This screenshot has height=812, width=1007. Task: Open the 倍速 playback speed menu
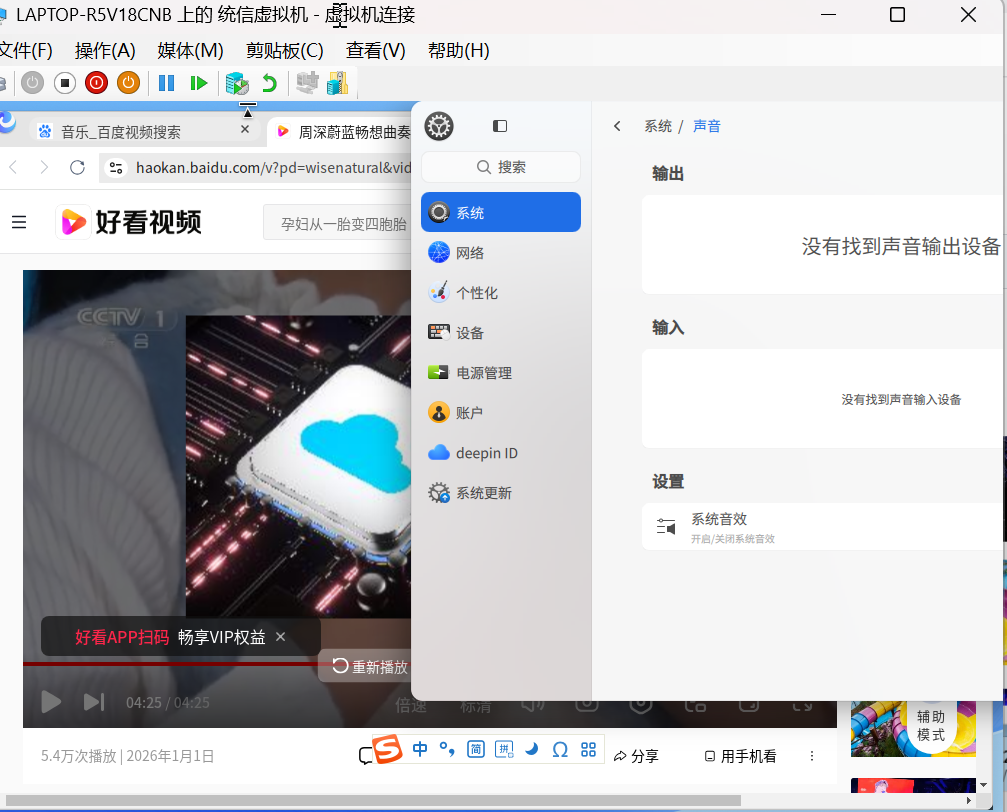410,706
